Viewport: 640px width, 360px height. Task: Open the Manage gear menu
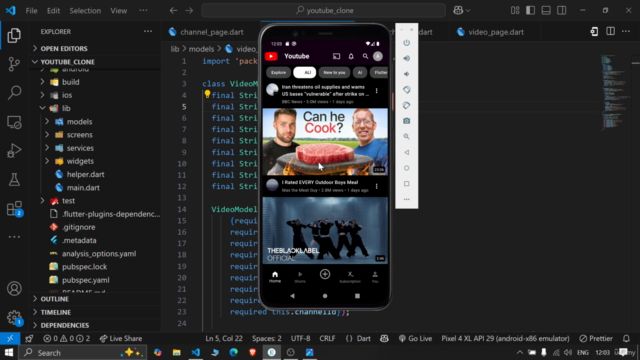coord(14,317)
